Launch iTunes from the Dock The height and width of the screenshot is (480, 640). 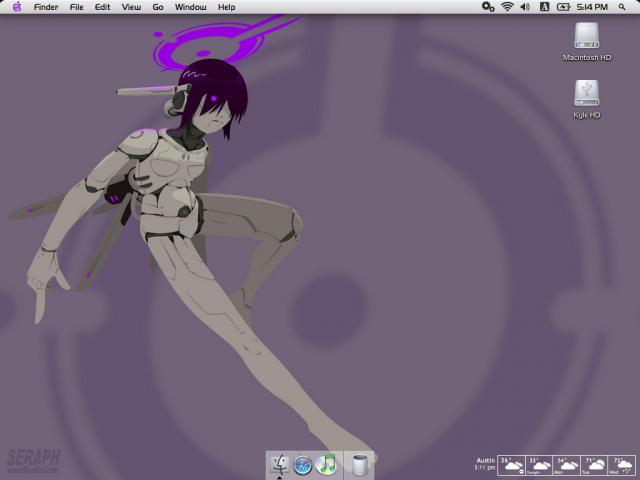[x=326, y=464]
